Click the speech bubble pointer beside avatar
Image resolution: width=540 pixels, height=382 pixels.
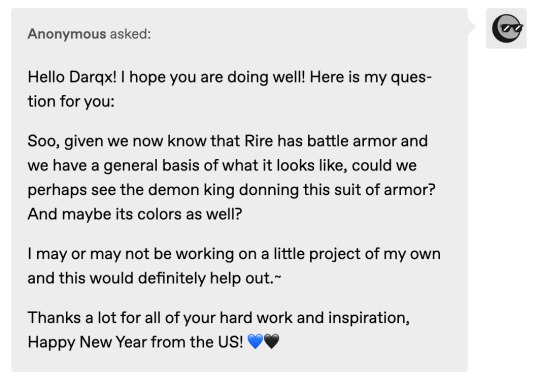(x=471, y=26)
